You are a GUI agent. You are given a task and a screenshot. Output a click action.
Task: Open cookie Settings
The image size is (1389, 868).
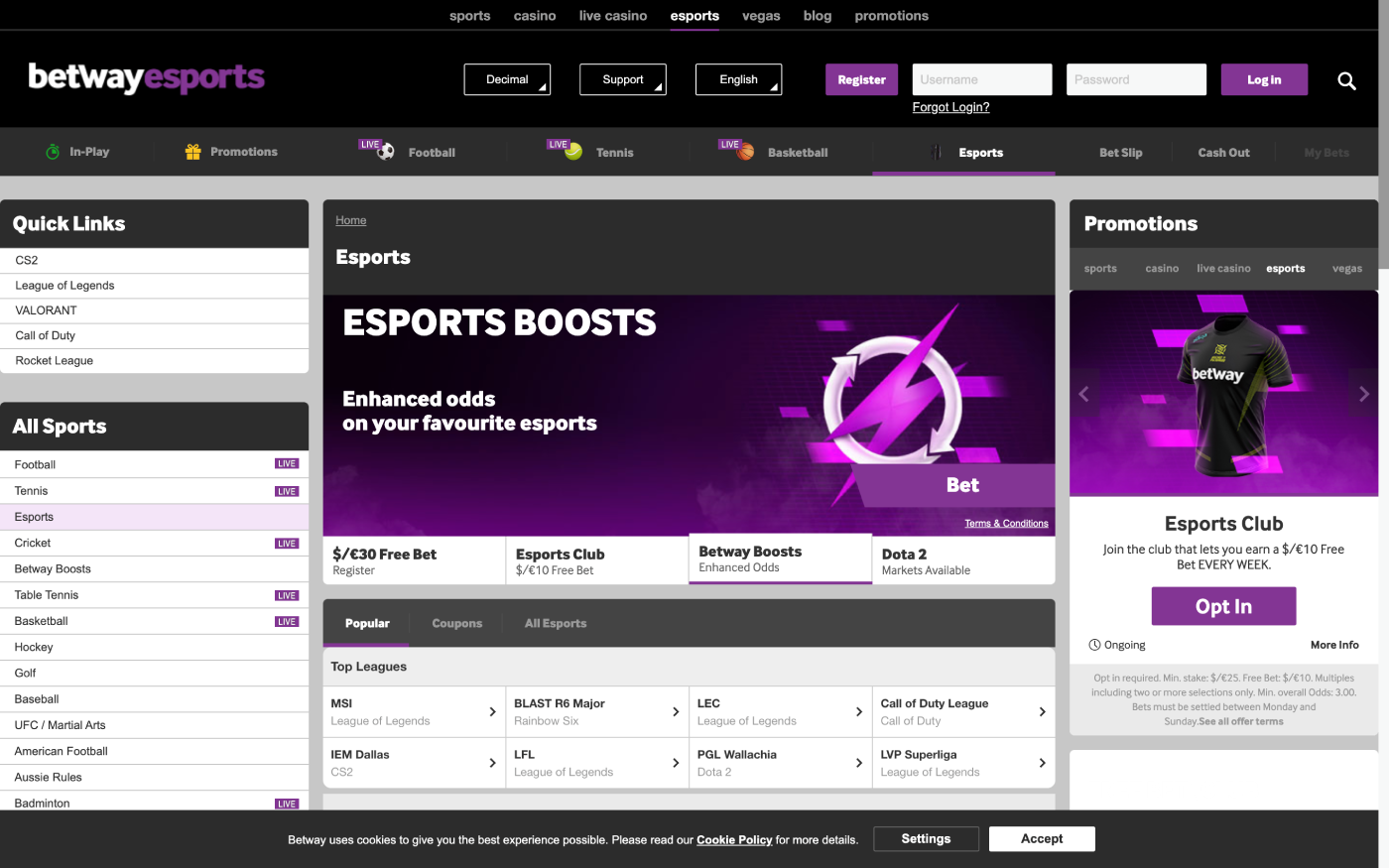pyautogui.click(x=926, y=838)
